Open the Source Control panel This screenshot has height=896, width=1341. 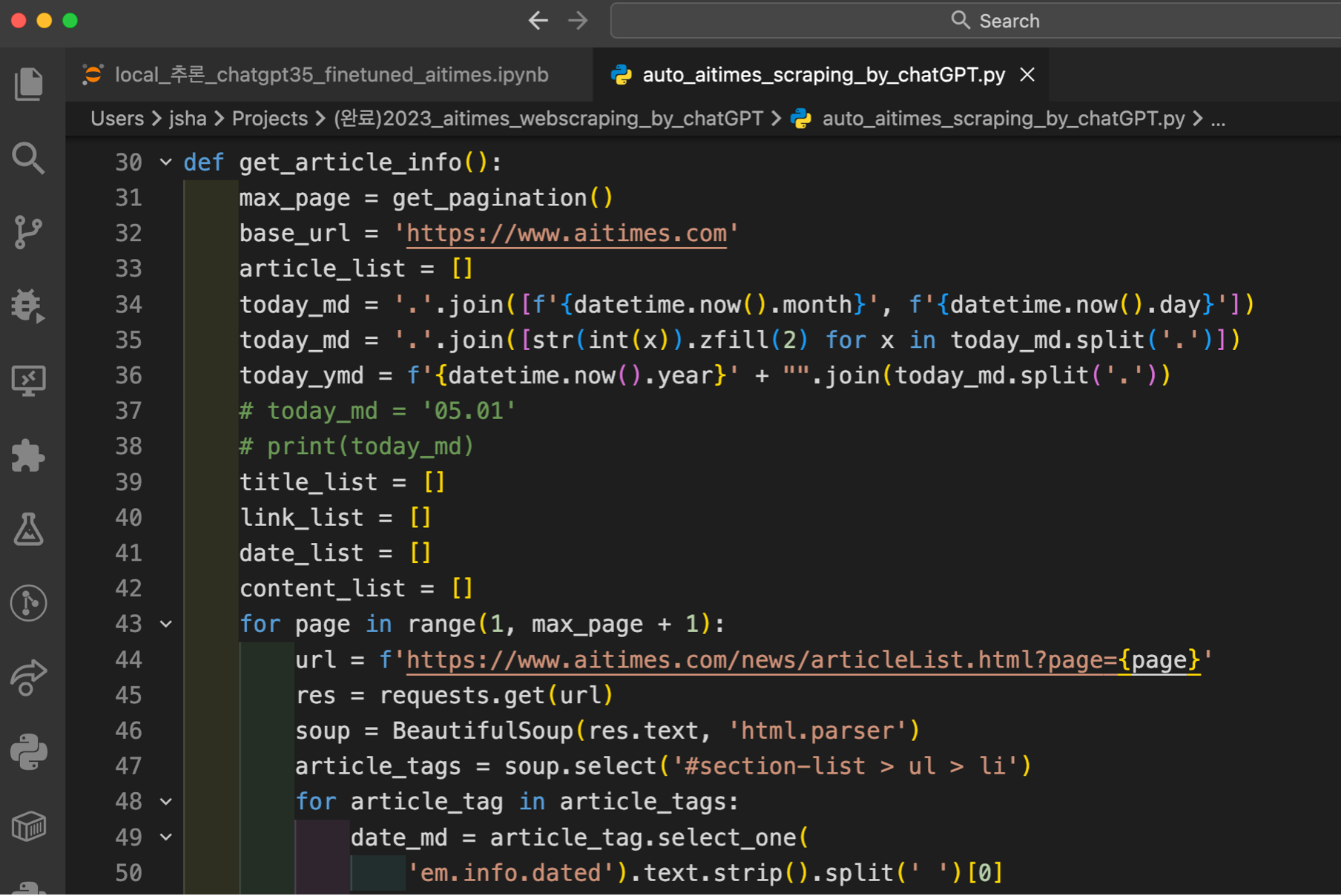29,232
